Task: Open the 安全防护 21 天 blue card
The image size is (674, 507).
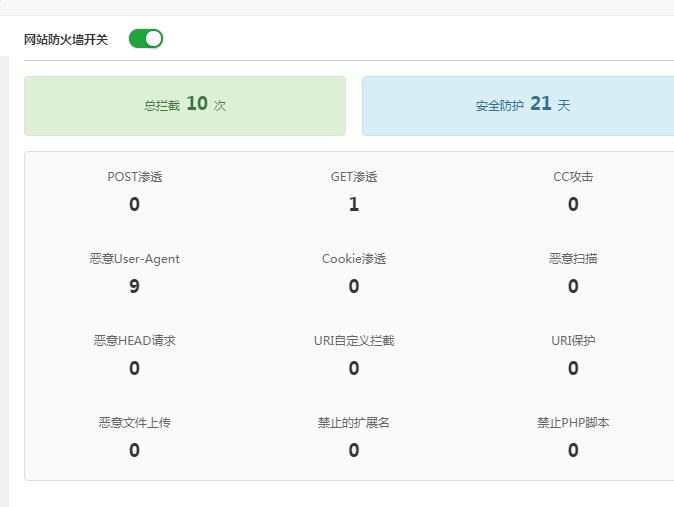Action: (518, 106)
